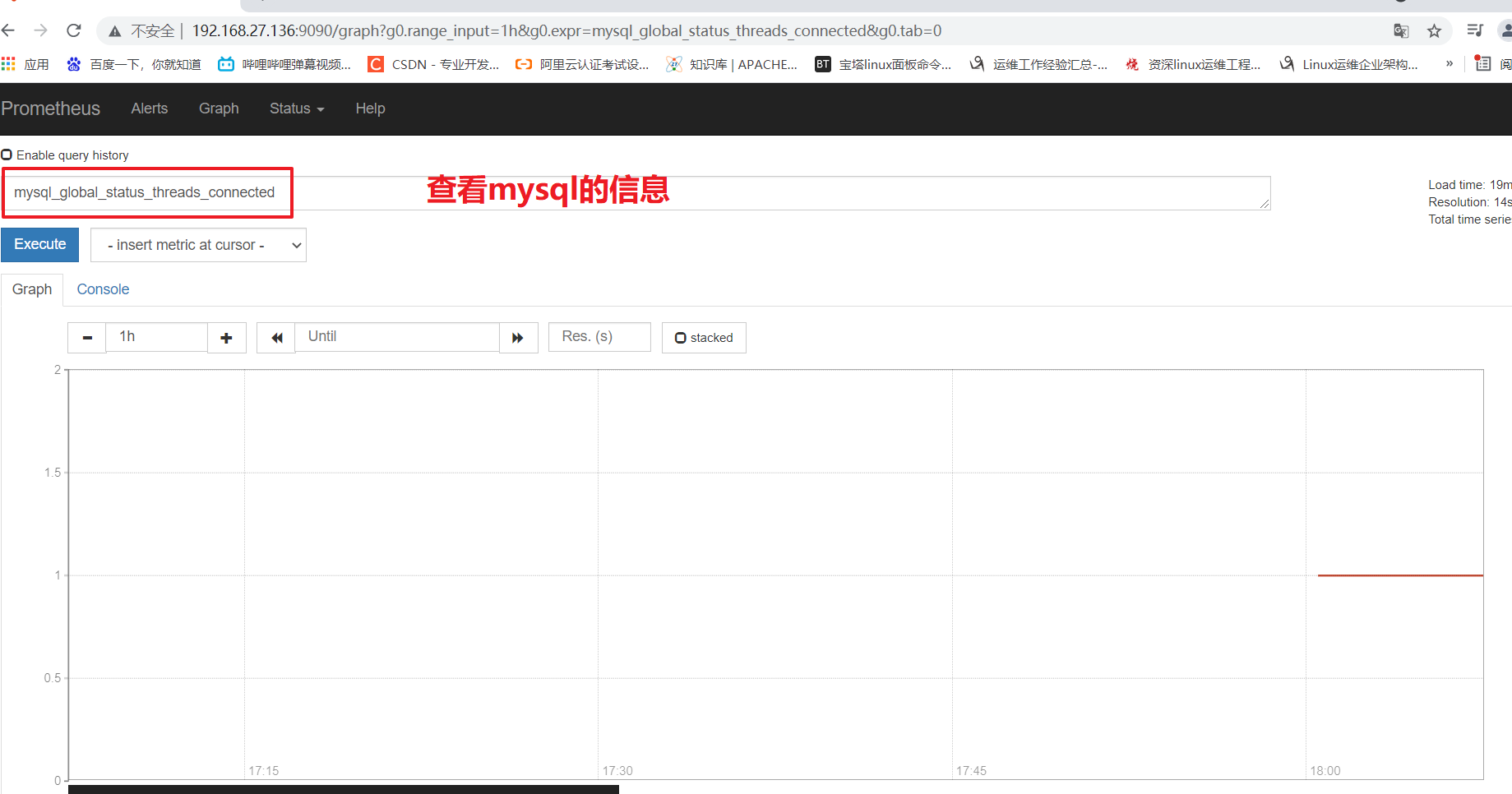Reload the page with the refresh icon

click(x=74, y=30)
